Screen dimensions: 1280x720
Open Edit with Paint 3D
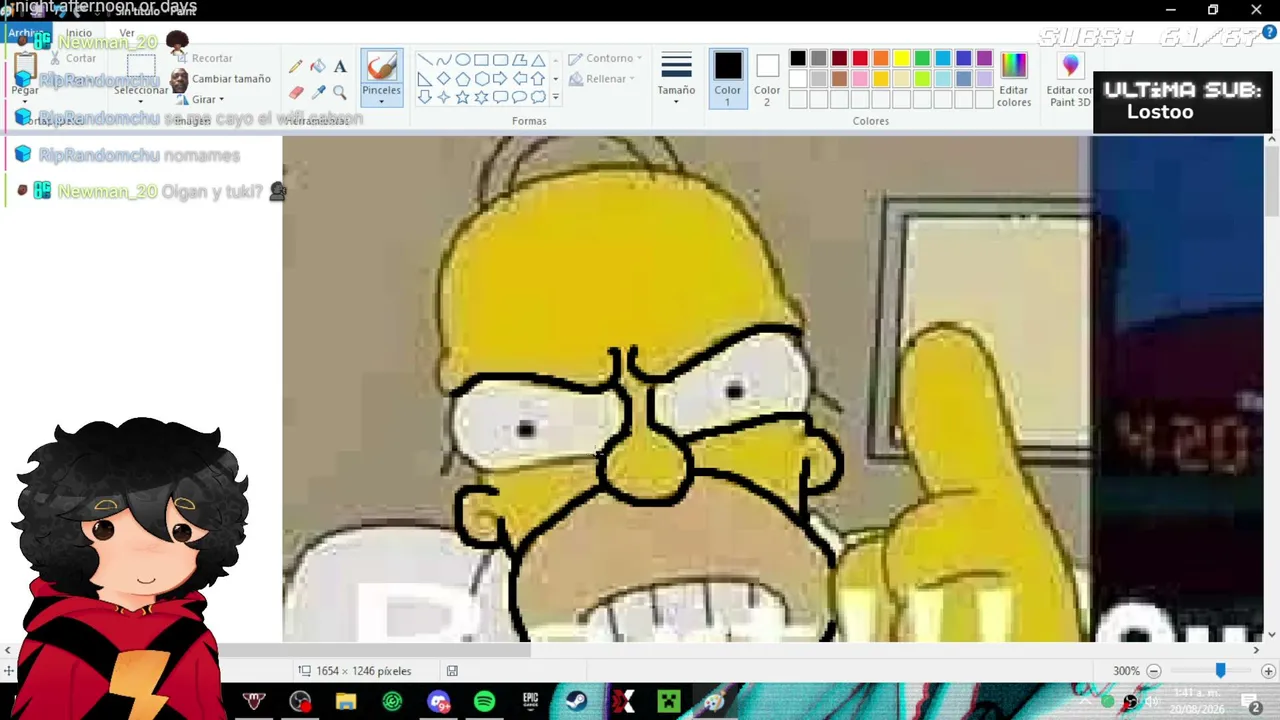1070,80
